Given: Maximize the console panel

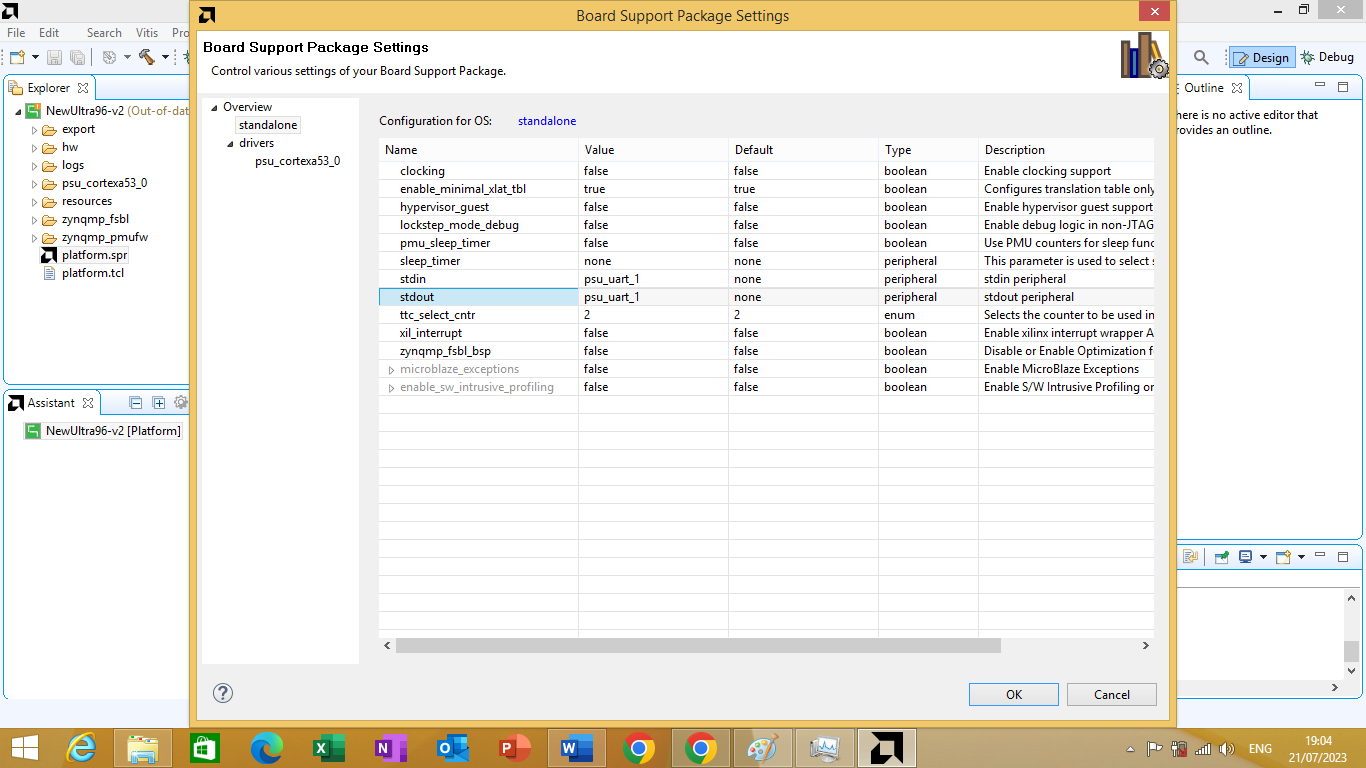Looking at the screenshot, I should pyautogui.click(x=1343, y=556).
